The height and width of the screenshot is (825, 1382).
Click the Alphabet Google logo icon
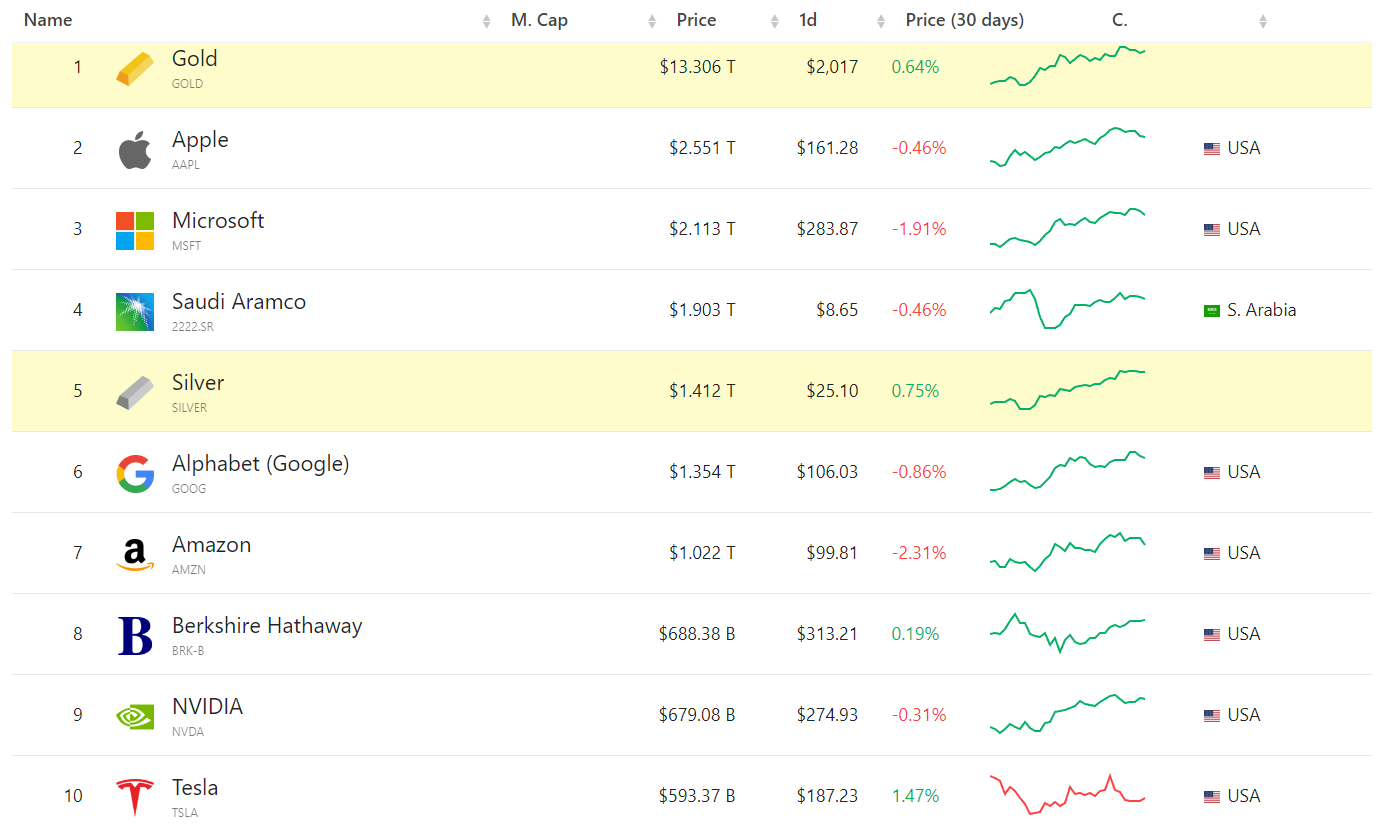click(x=135, y=473)
